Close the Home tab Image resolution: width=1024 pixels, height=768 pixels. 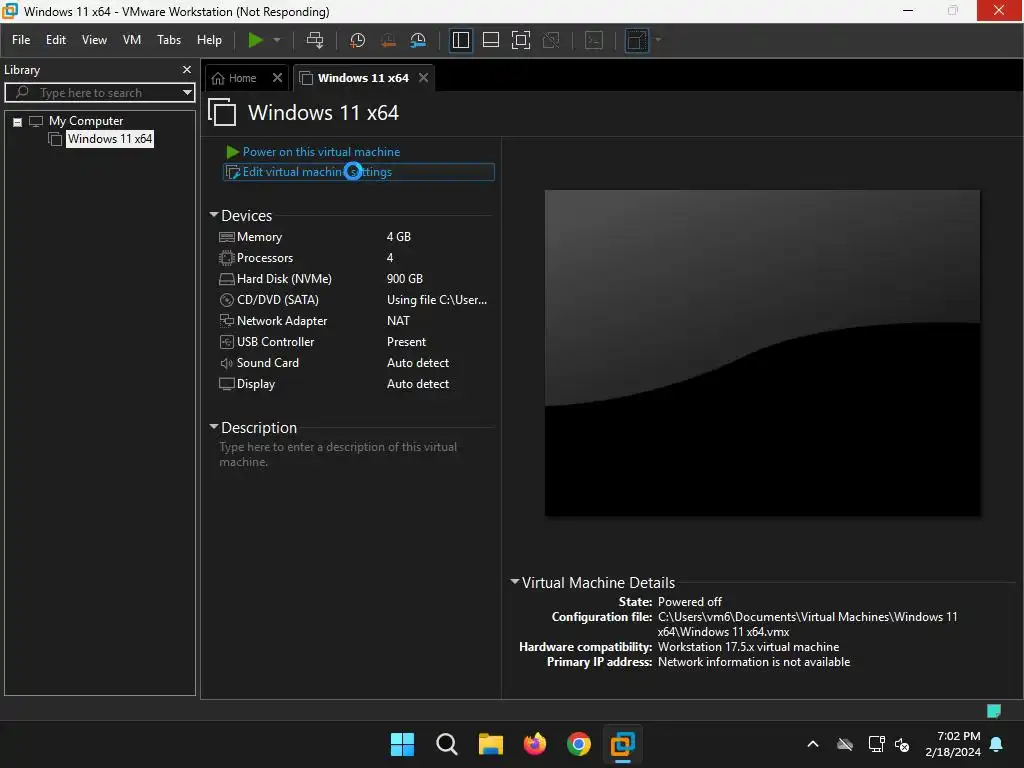click(278, 78)
